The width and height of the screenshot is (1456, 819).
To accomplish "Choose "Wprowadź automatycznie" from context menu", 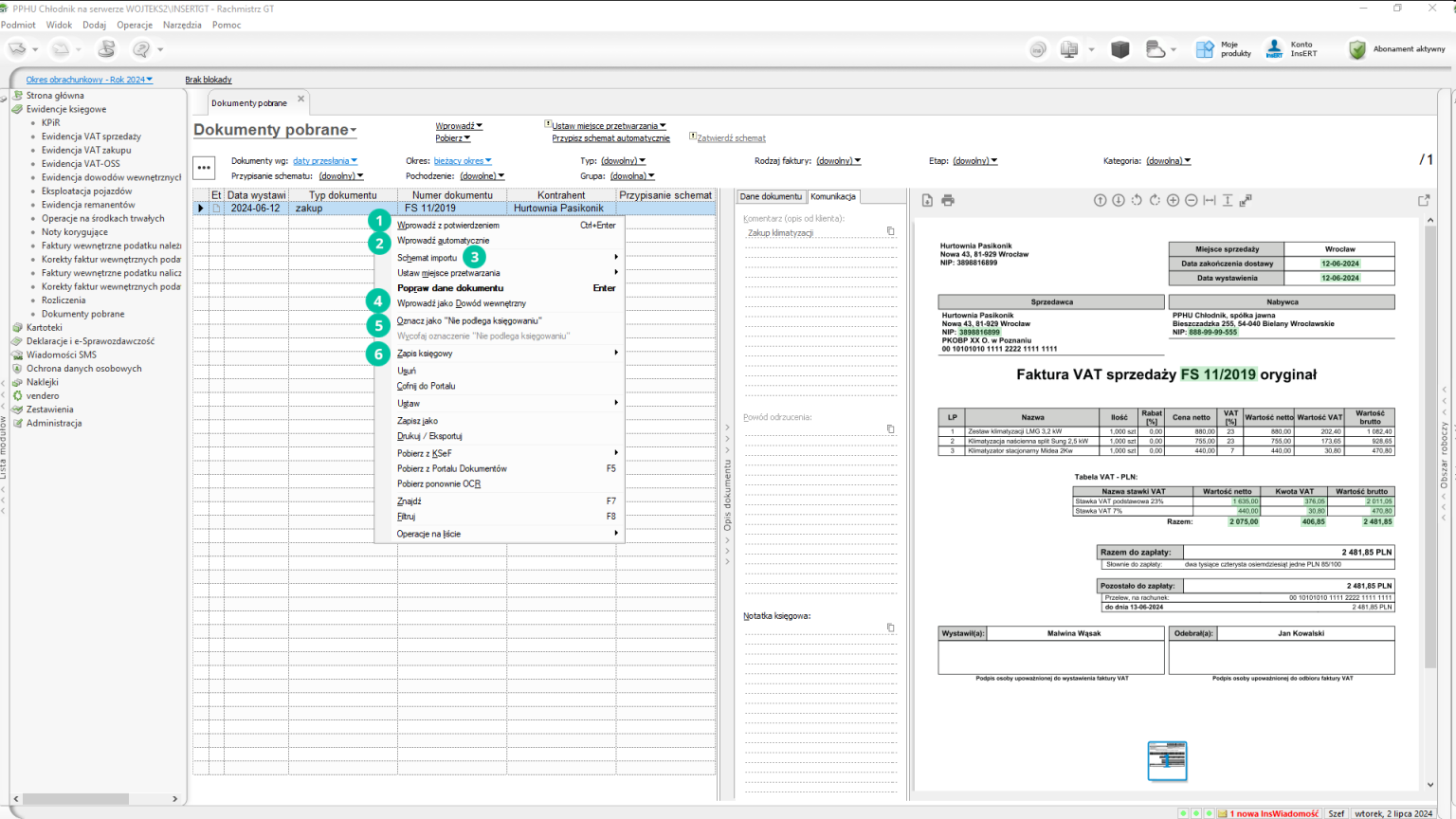I will pos(443,241).
